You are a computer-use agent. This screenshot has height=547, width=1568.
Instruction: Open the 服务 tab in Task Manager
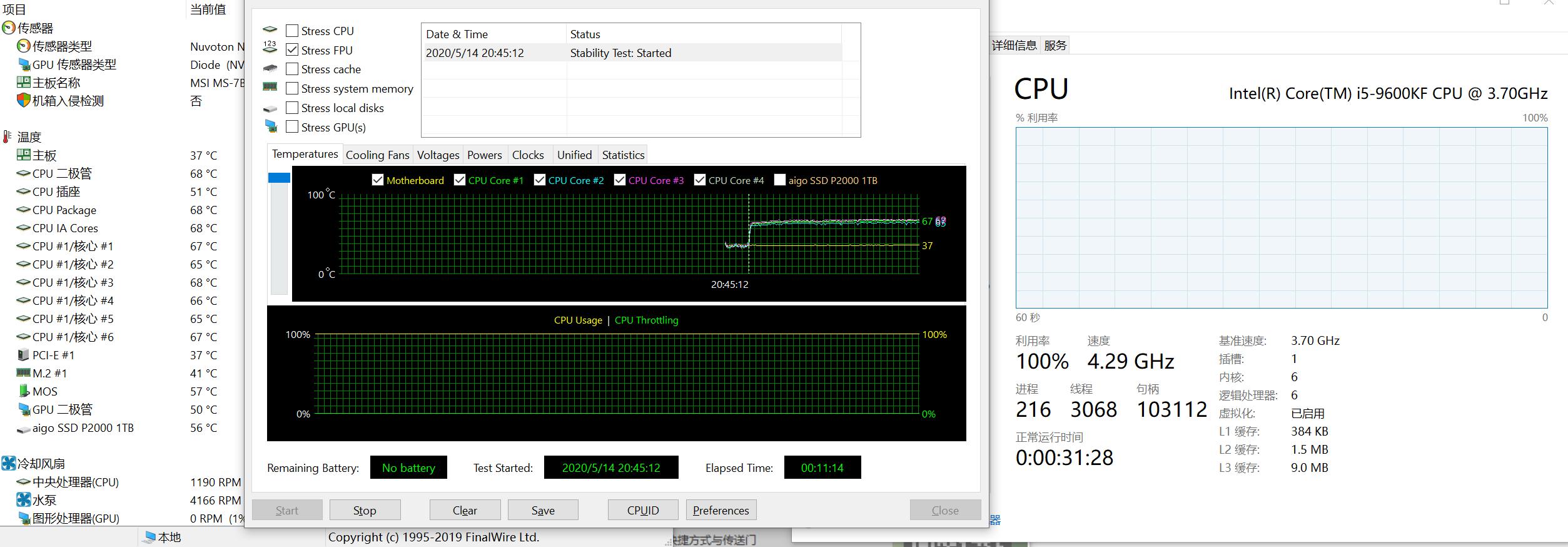coord(1055,45)
